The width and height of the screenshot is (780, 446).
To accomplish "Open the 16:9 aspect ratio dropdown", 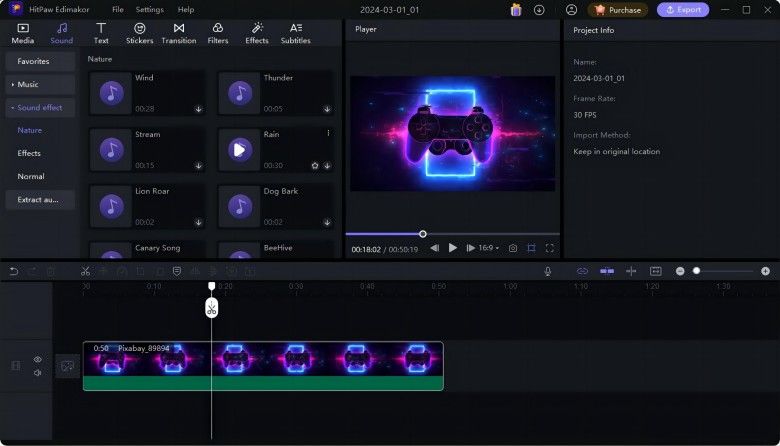I will click(489, 248).
